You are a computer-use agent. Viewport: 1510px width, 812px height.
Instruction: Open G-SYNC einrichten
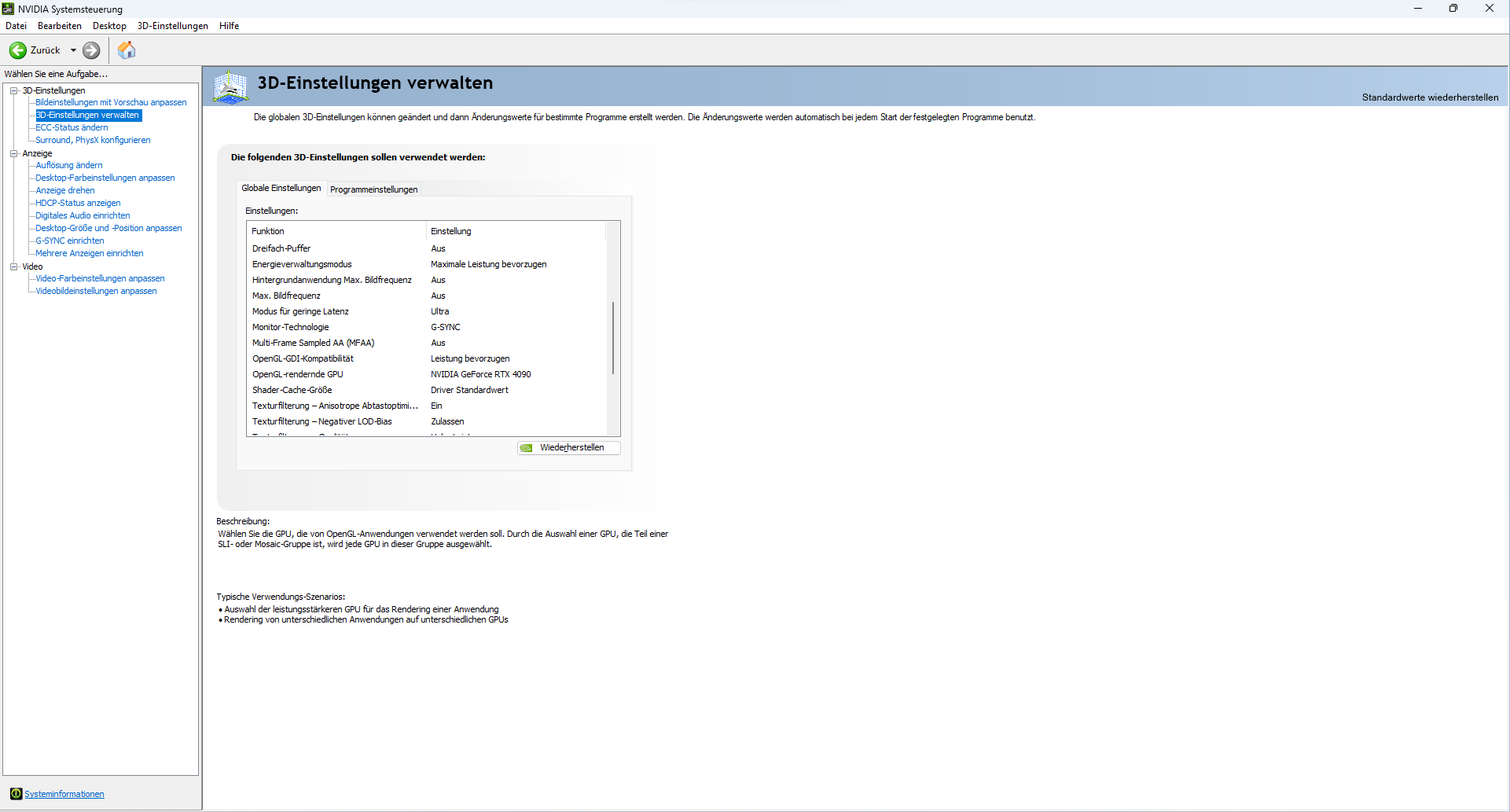coord(70,241)
